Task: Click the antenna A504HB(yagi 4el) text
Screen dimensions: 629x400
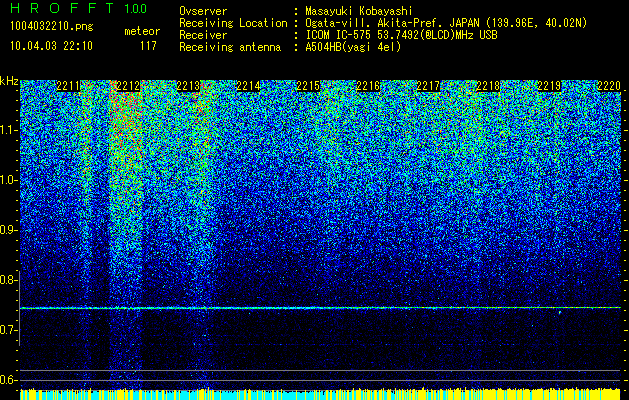Action: [353, 47]
